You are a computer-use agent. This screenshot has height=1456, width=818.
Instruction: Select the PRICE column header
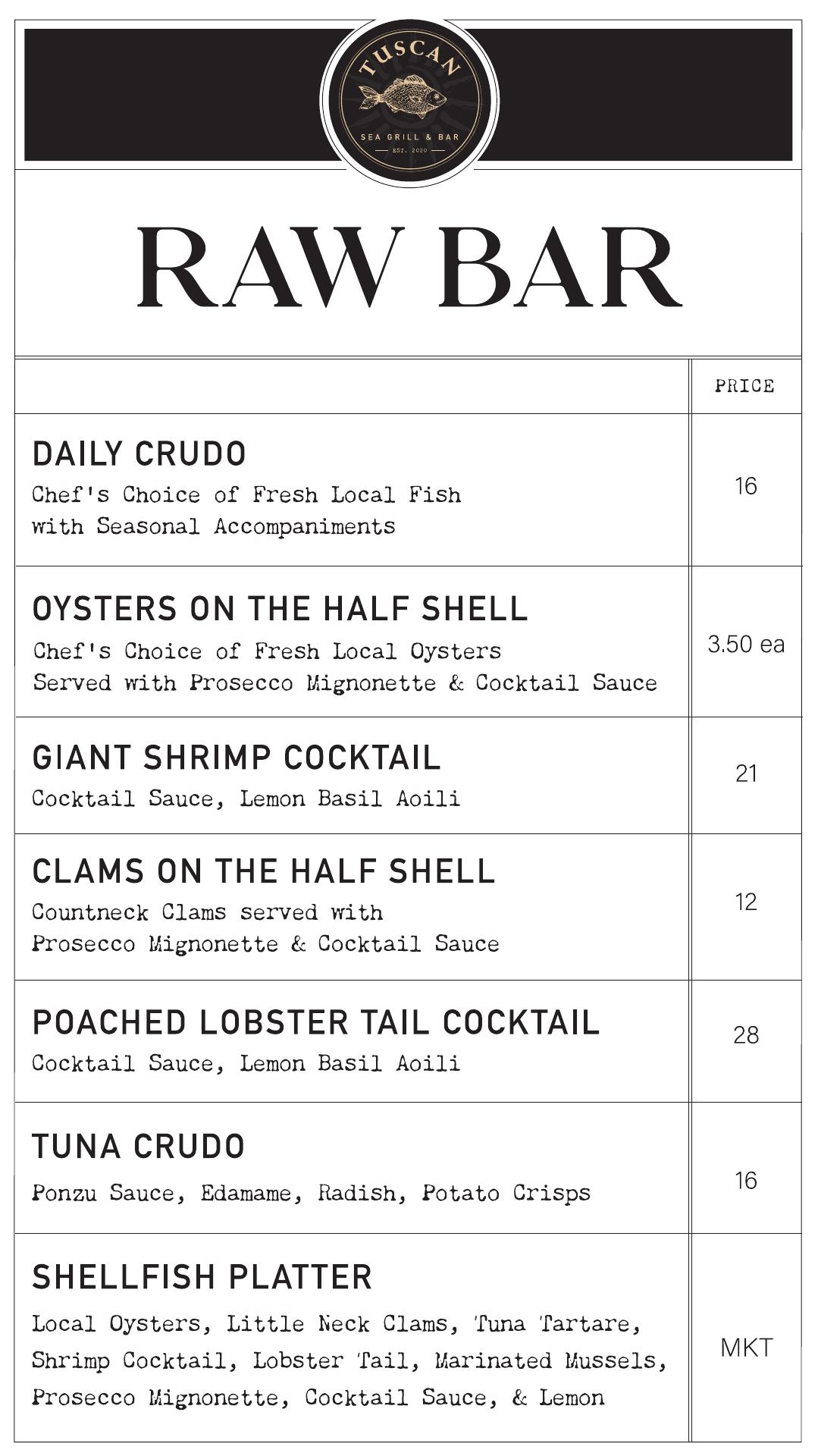(744, 386)
